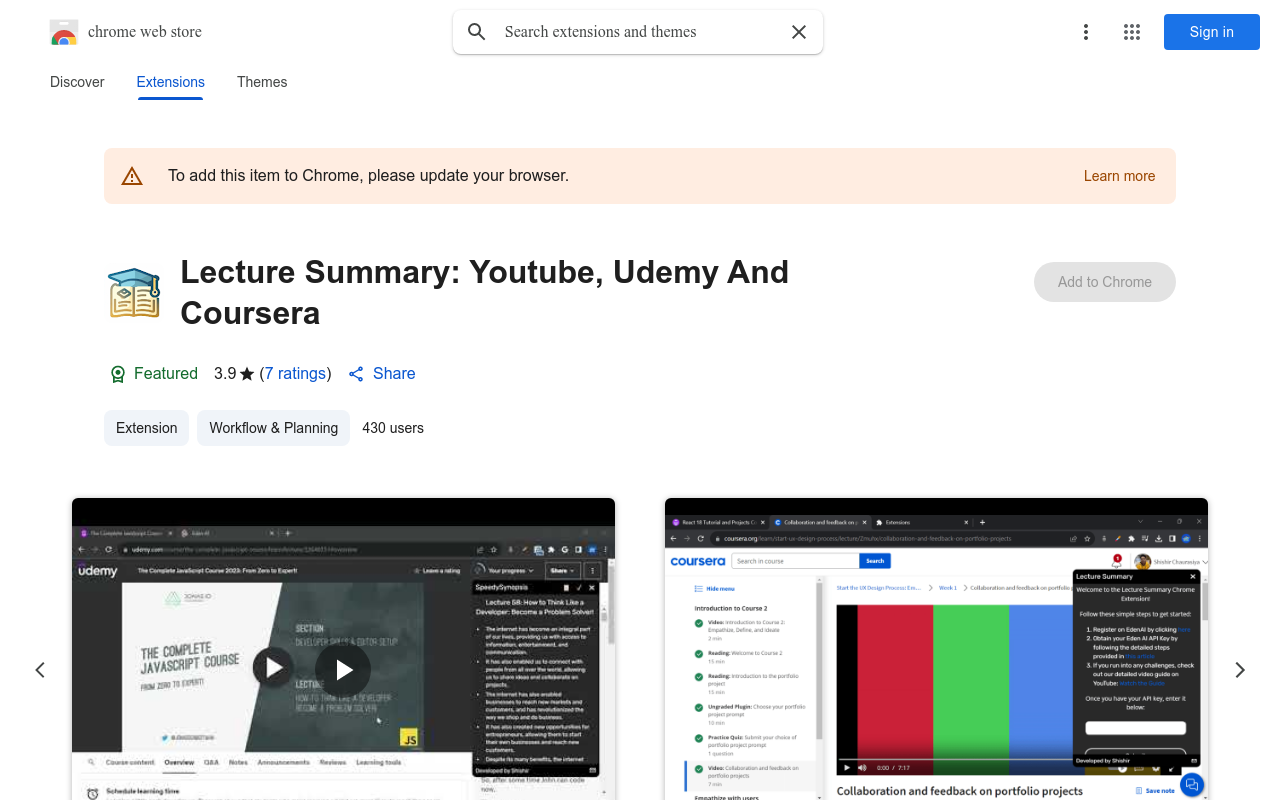
Task: Switch to the Themes tab
Action: [262, 82]
